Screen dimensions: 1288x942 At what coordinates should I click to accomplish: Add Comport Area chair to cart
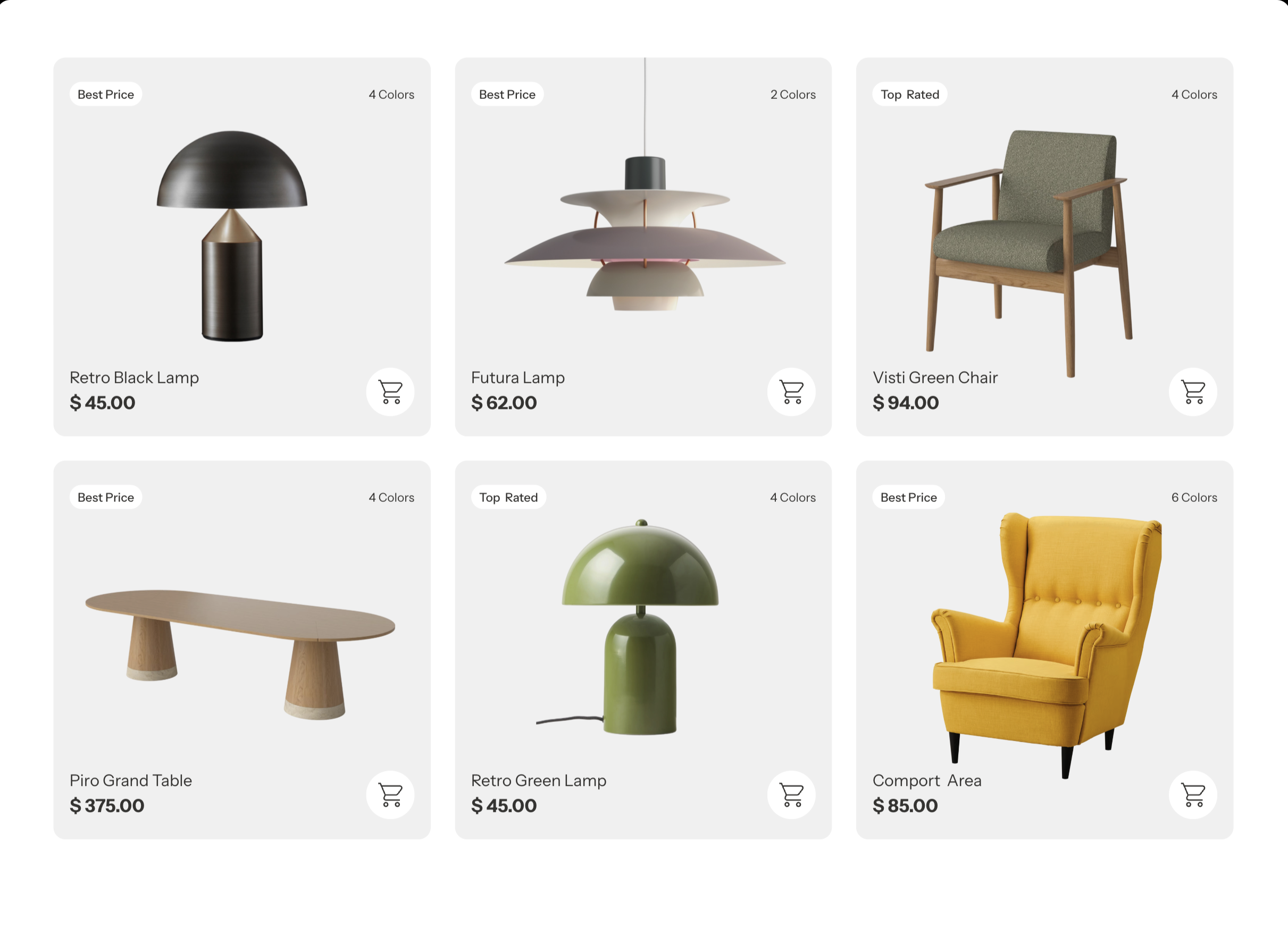(1193, 795)
